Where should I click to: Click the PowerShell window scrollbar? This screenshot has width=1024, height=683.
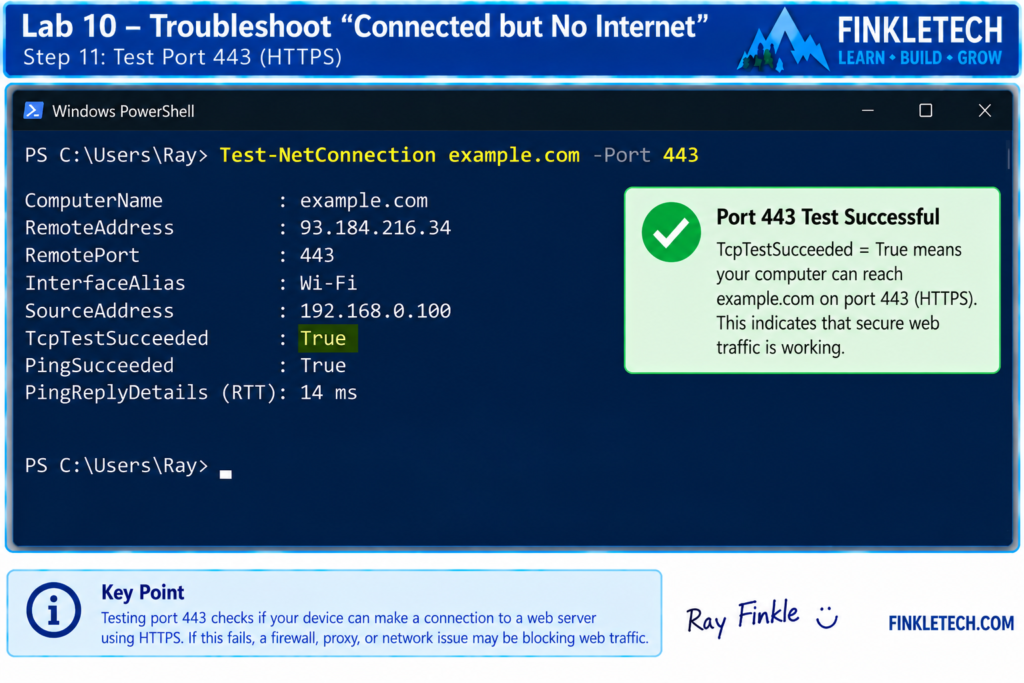pos(1008,158)
